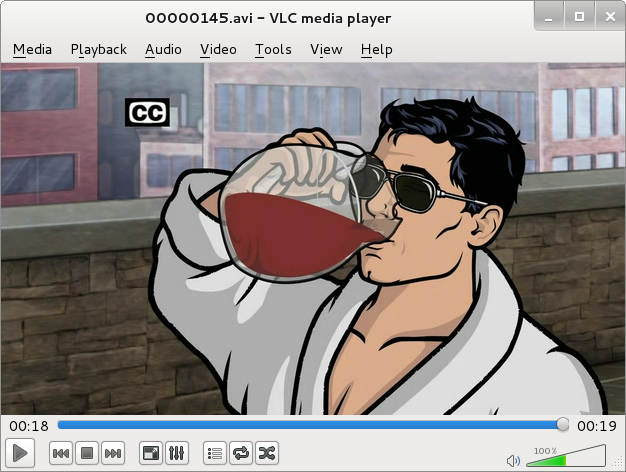Maximize the VLC window
The image size is (626, 472).
[x=579, y=16]
